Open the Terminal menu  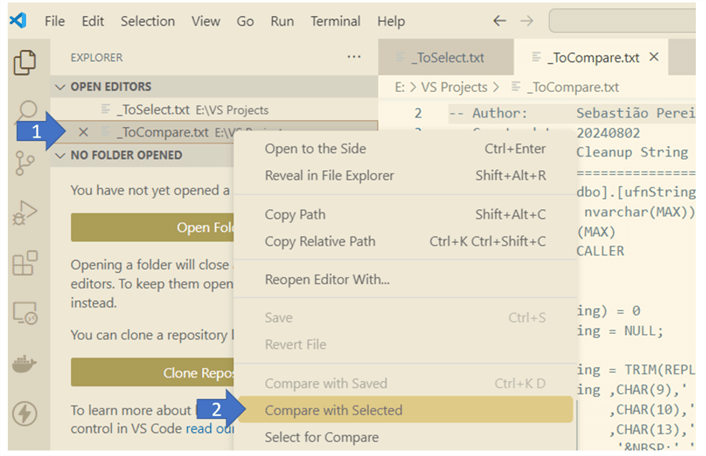[x=336, y=21]
